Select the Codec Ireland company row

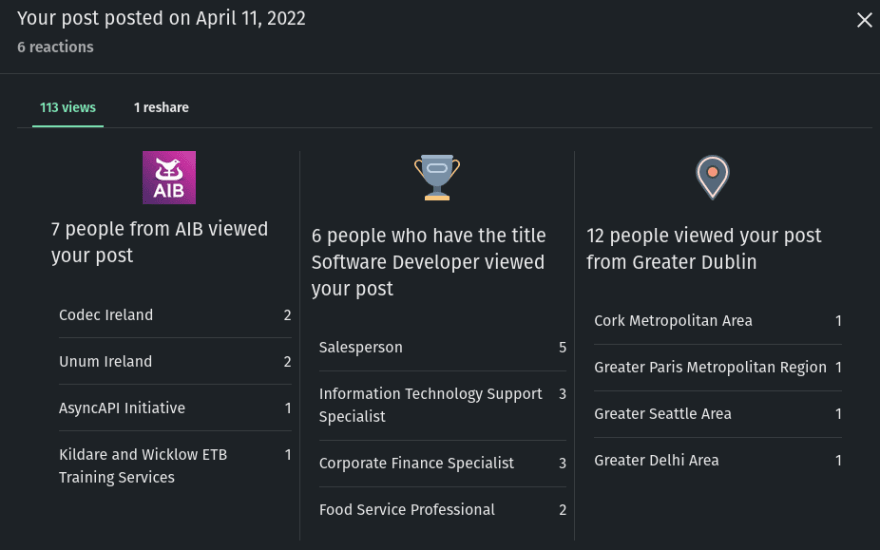point(175,315)
